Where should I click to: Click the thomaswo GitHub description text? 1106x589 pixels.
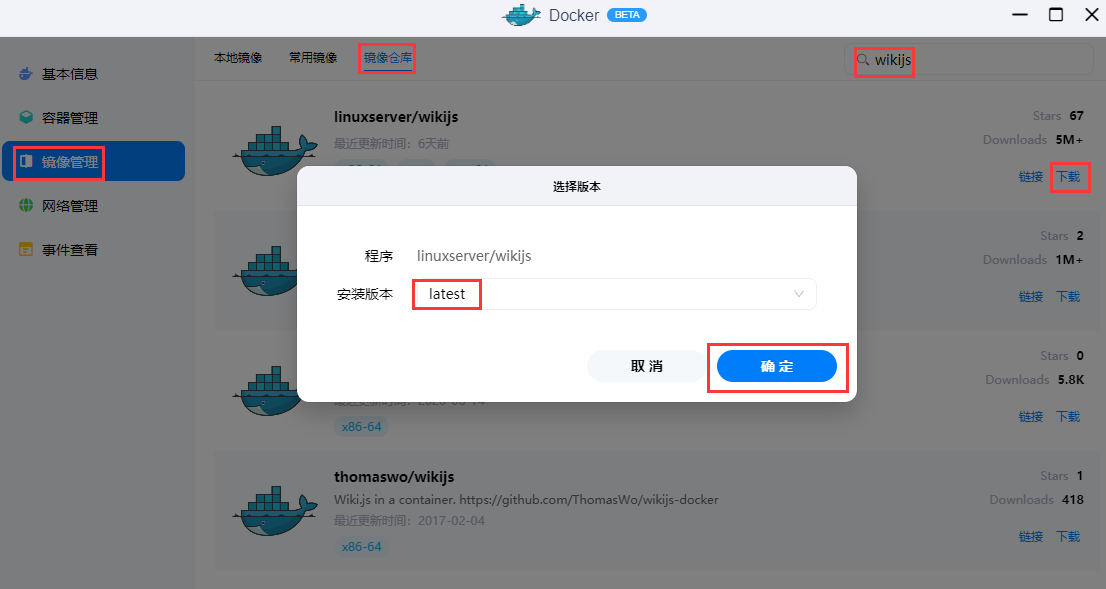(x=526, y=499)
